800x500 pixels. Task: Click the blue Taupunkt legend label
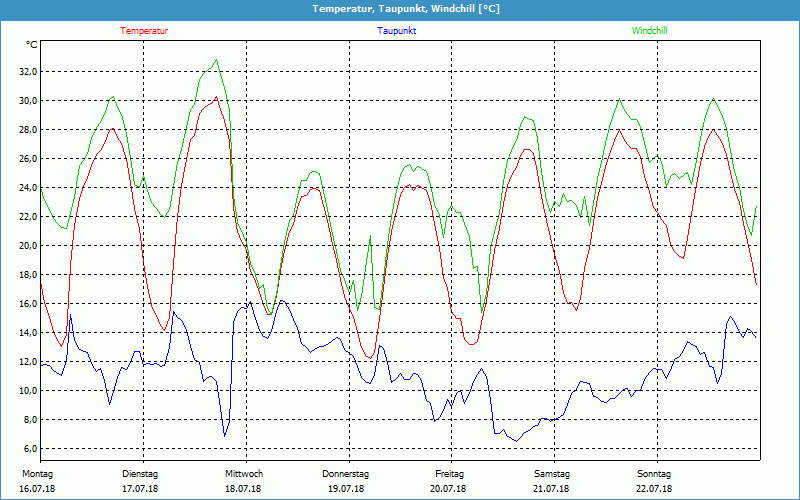click(396, 31)
